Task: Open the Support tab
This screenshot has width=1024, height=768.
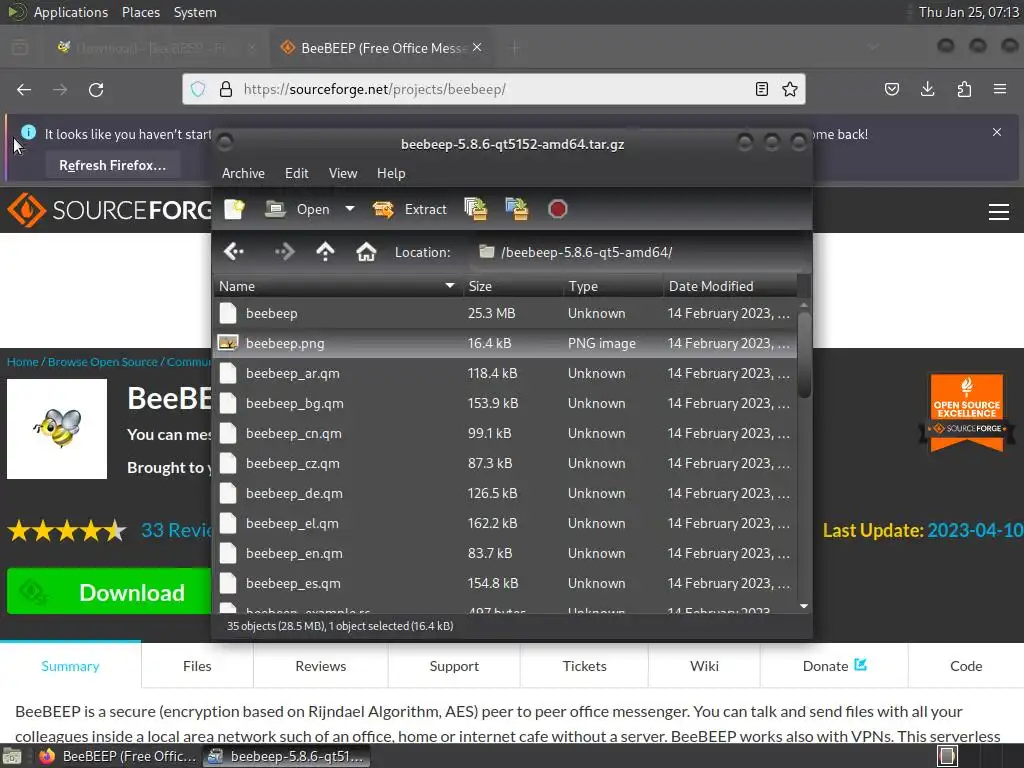Action: point(454,666)
